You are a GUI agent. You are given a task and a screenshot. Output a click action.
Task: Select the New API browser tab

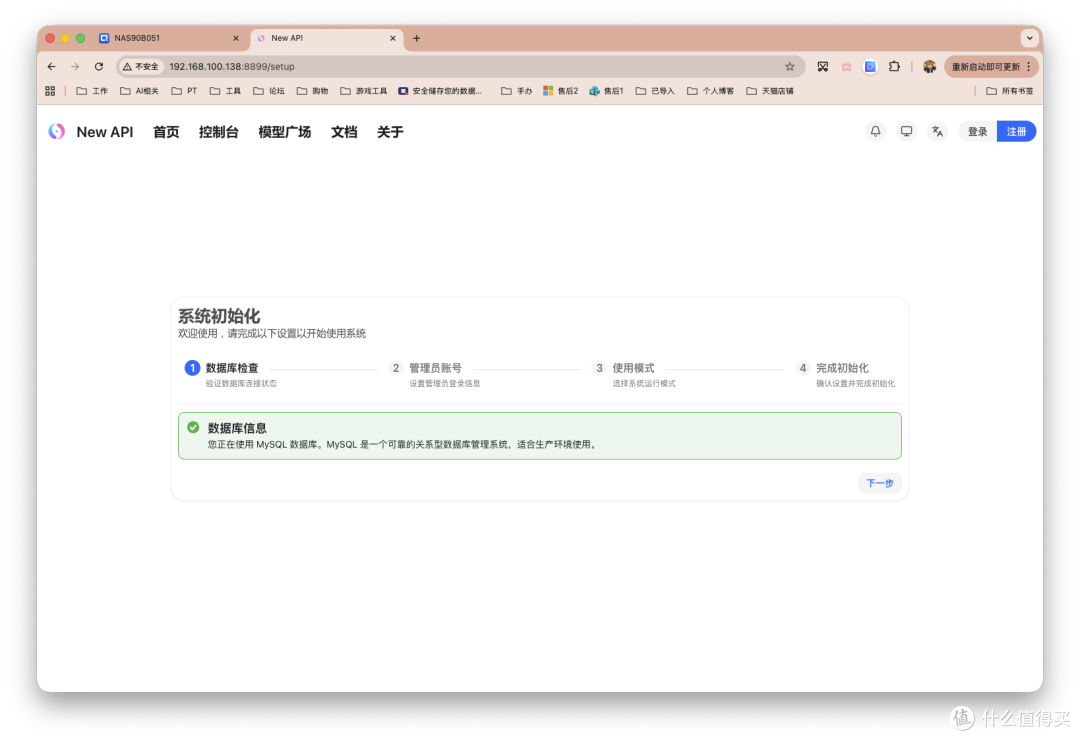327,39
